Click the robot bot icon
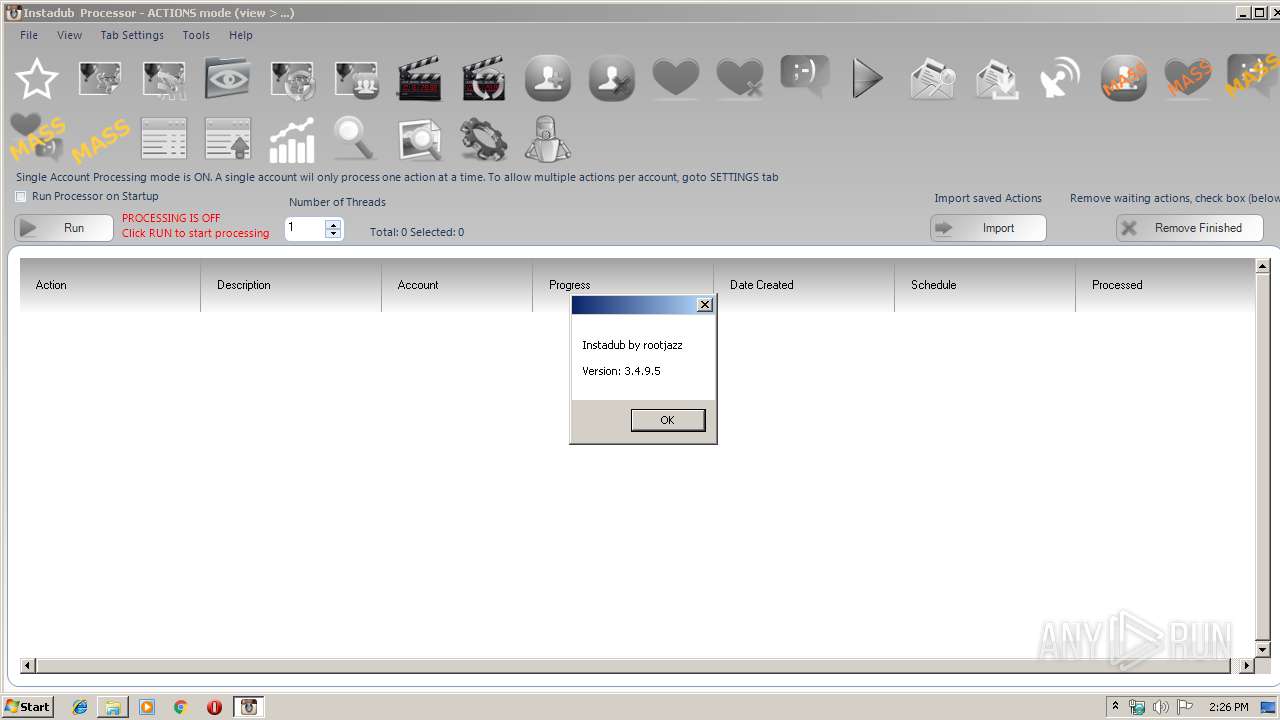Image resolution: width=1280 pixels, height=720 pixels. click(x=548, y=138)
